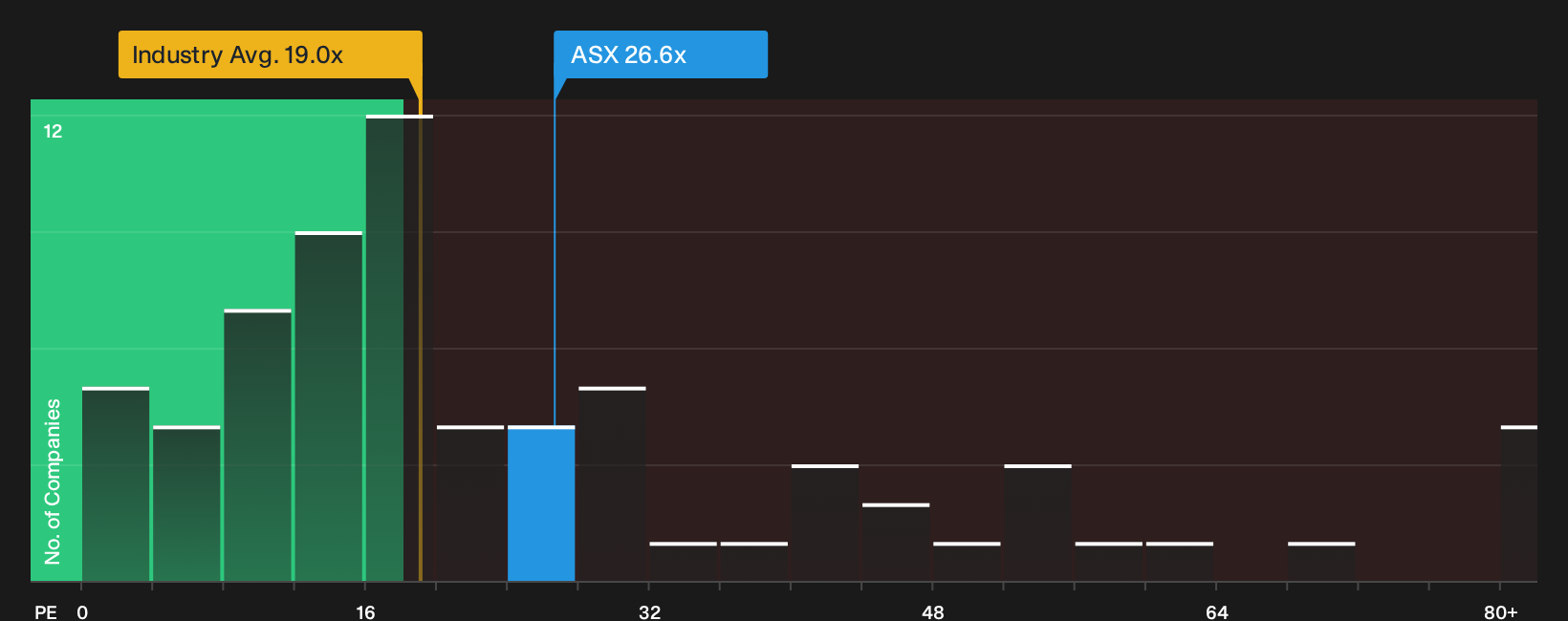Click the 80+ bar at the chart edge
This screenshot has height=621, width=1568.
(1518, 503)
